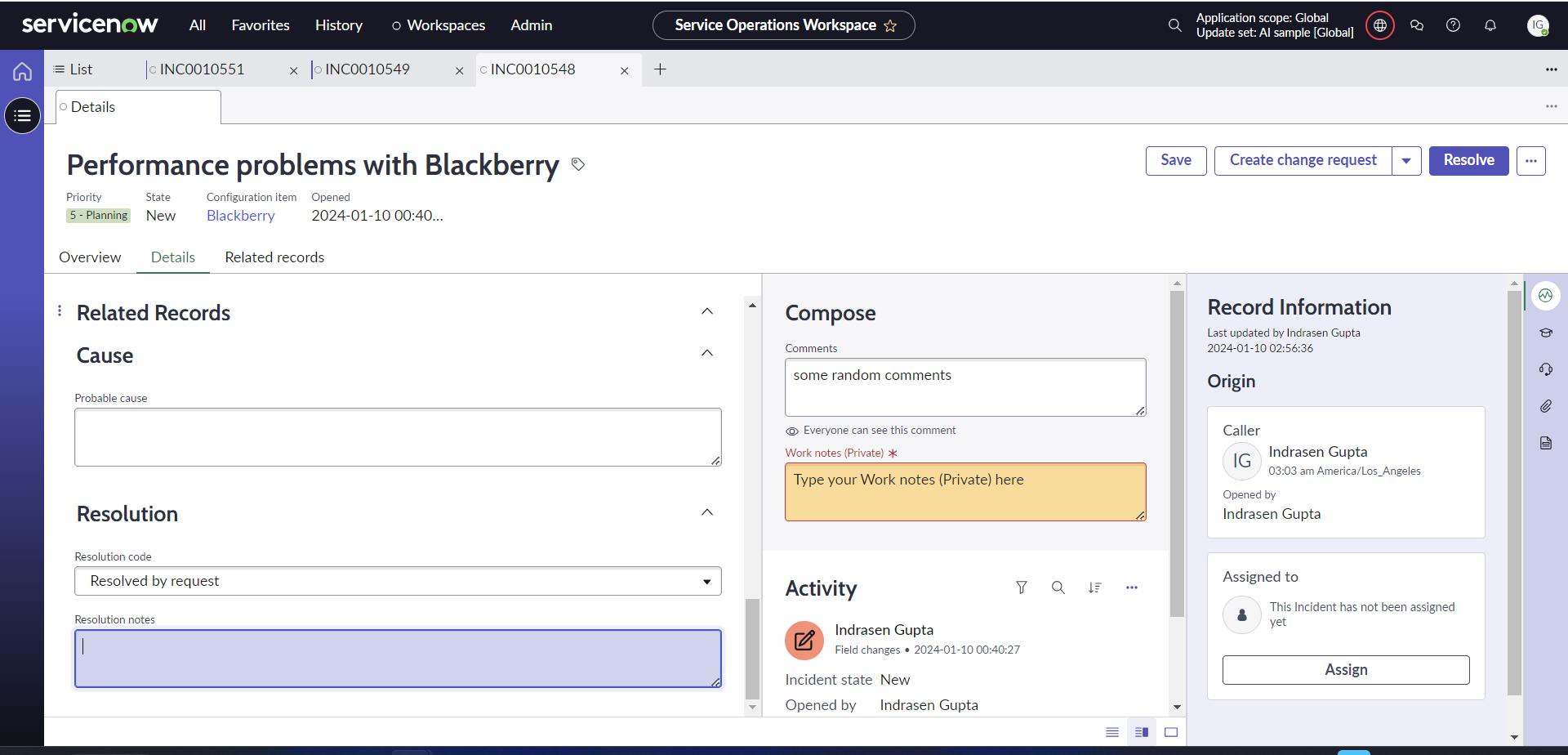1568x755 pixels.
Task: Click the Resolve button
Action: click(1468, 160)
